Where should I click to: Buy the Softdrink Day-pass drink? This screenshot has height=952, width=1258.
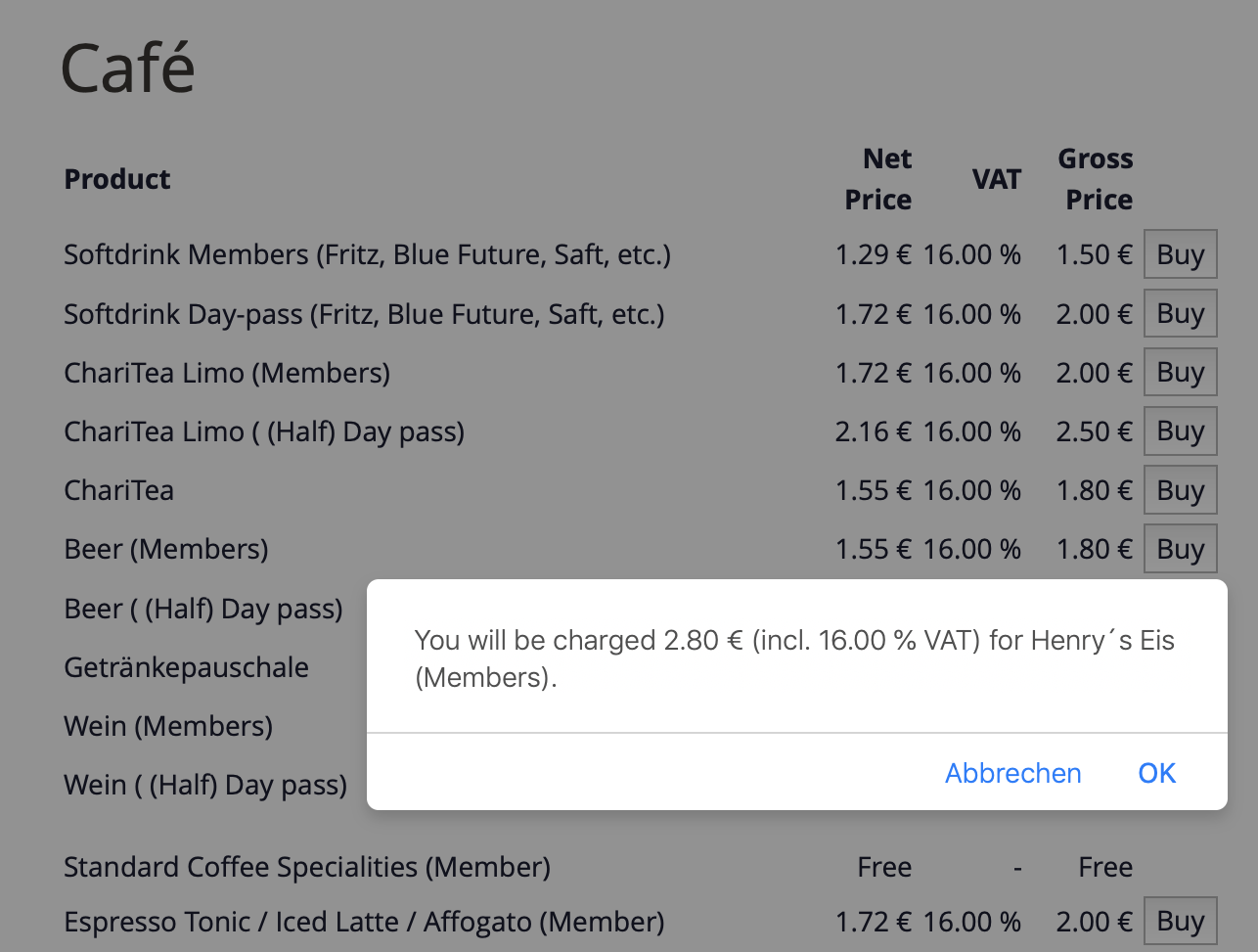pyautogui.click(x=1180, y=313)
